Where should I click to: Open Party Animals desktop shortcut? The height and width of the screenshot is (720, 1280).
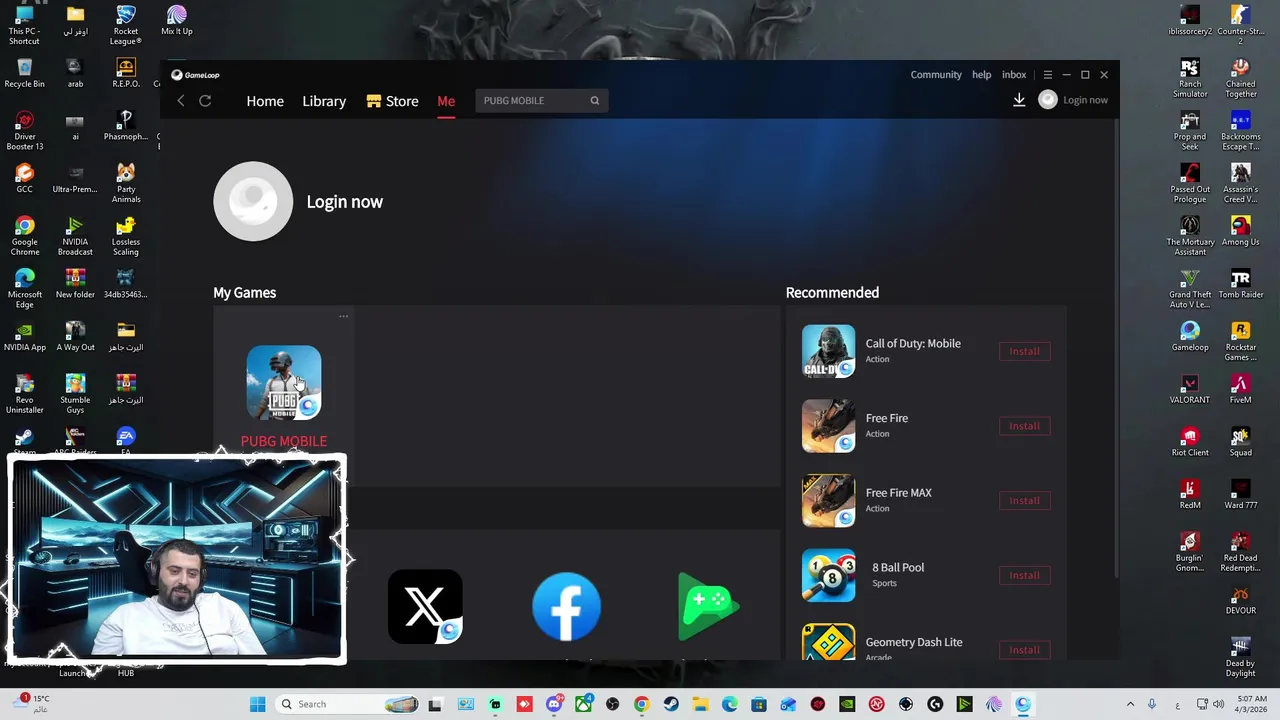[x=126, y=183]
